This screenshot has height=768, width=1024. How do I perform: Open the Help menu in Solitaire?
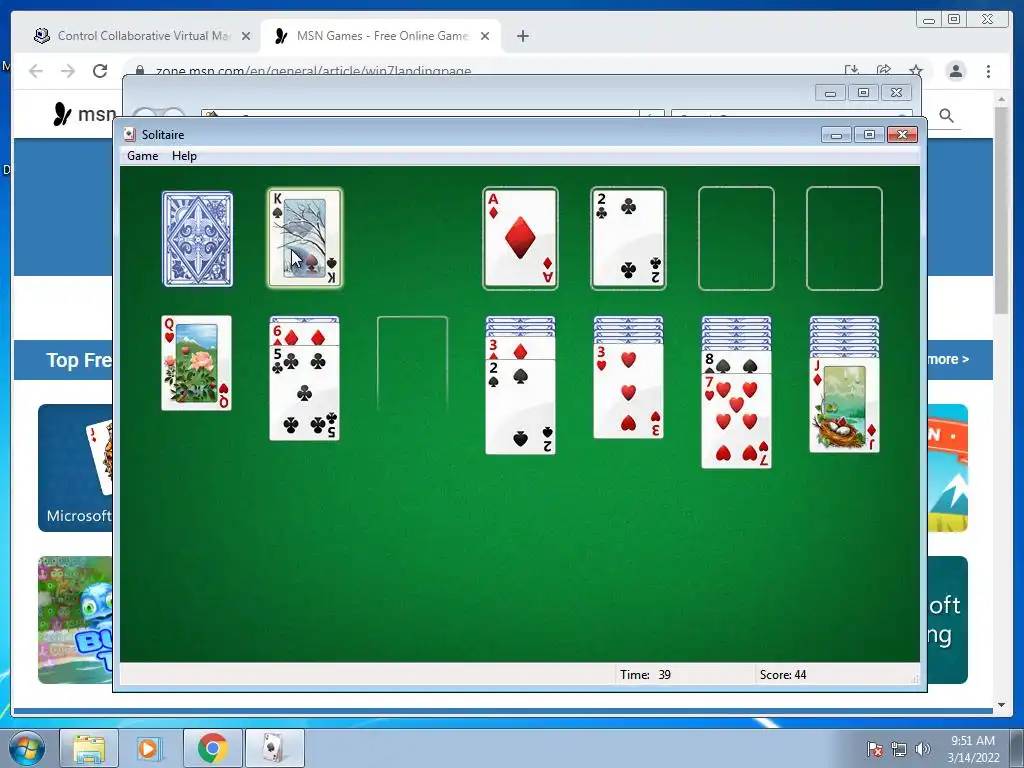(184, 156)
